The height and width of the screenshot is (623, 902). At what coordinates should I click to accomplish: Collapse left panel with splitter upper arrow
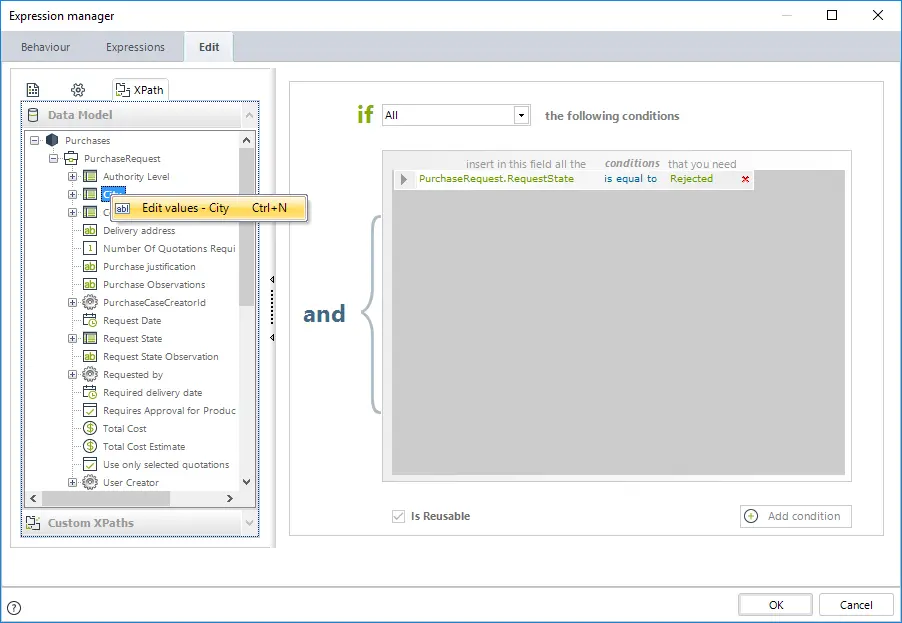[272, 280]
